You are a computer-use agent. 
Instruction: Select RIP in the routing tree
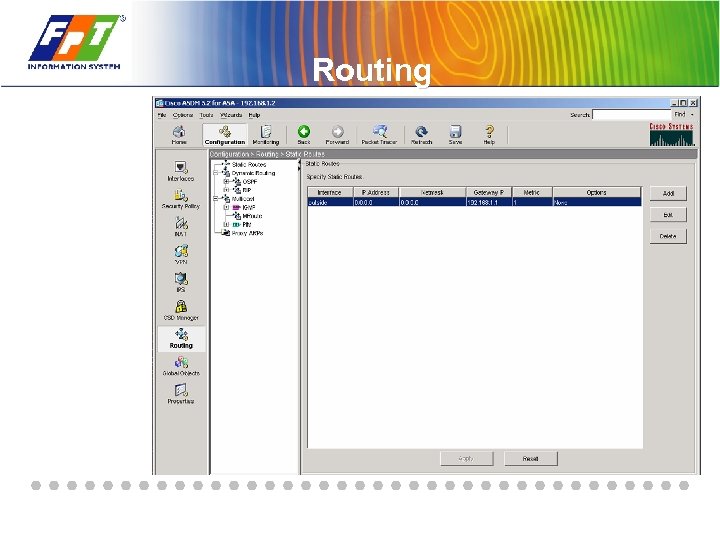click(x=247, y=190)
